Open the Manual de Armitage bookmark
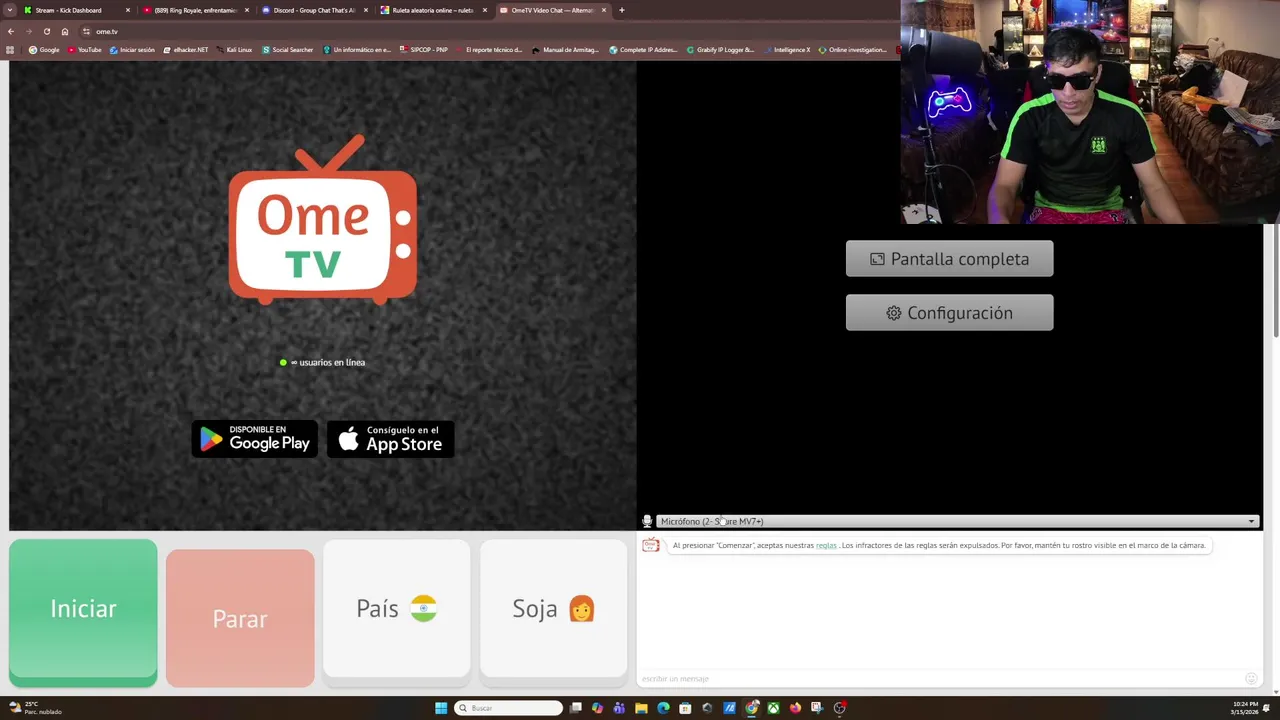This screenshot has width=1280, height=720. coord(566,49)
